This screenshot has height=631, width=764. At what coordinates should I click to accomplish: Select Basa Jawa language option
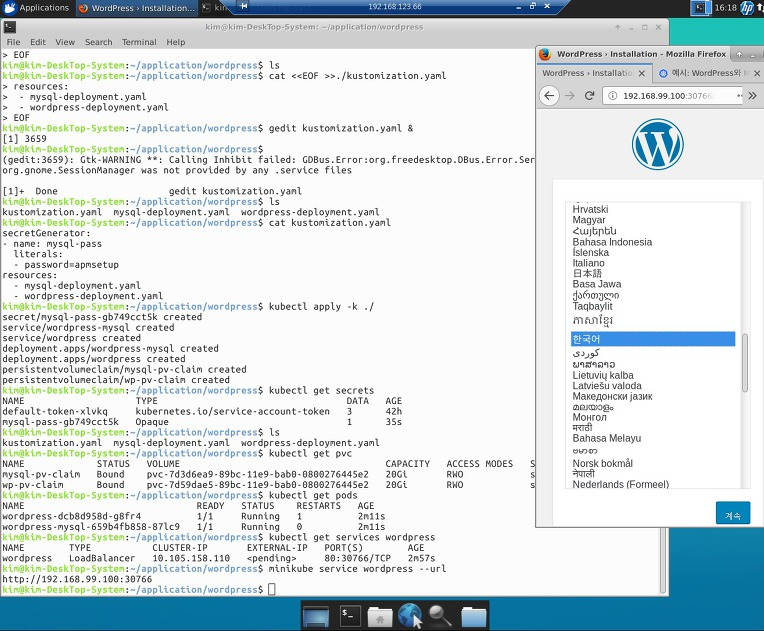[596, 284]
